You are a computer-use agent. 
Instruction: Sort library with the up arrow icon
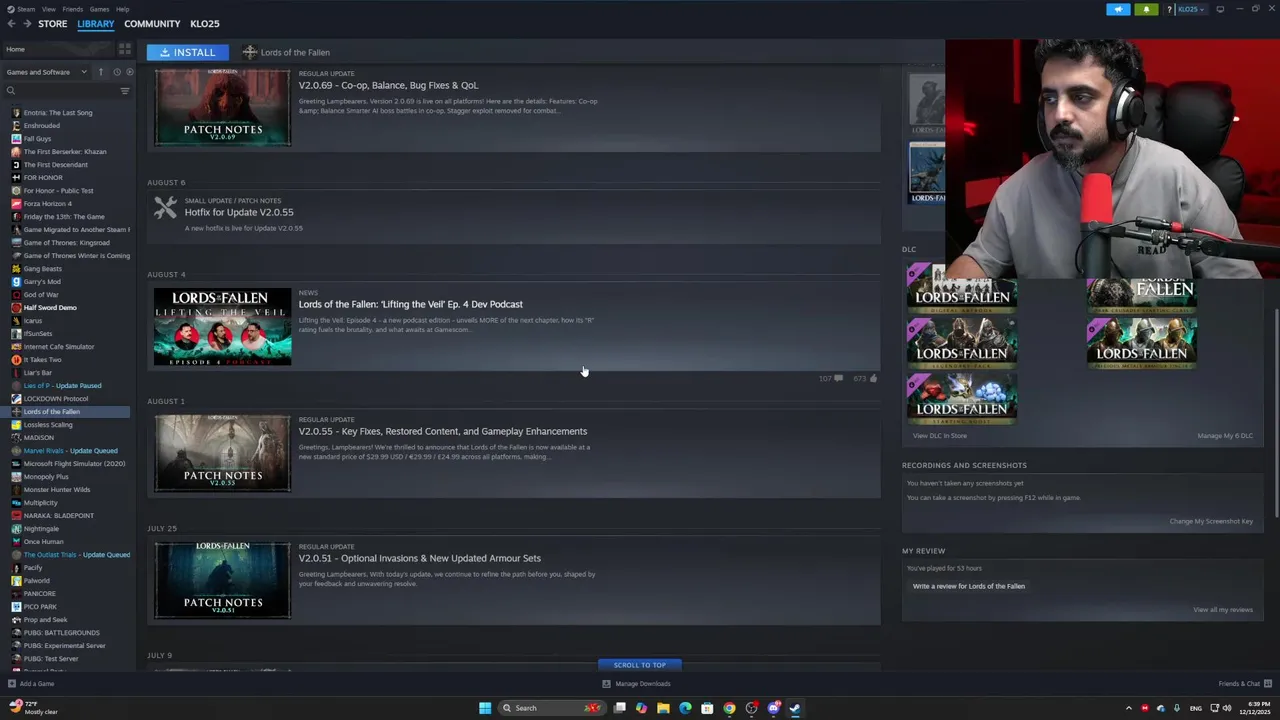(x=100, y=72)
